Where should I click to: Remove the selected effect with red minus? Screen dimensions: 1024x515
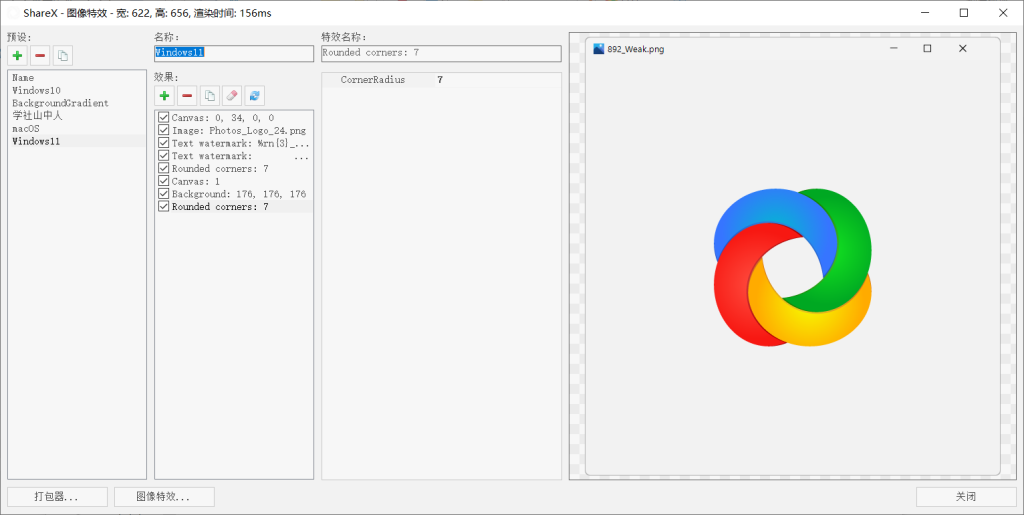click(x=187, y=96)
